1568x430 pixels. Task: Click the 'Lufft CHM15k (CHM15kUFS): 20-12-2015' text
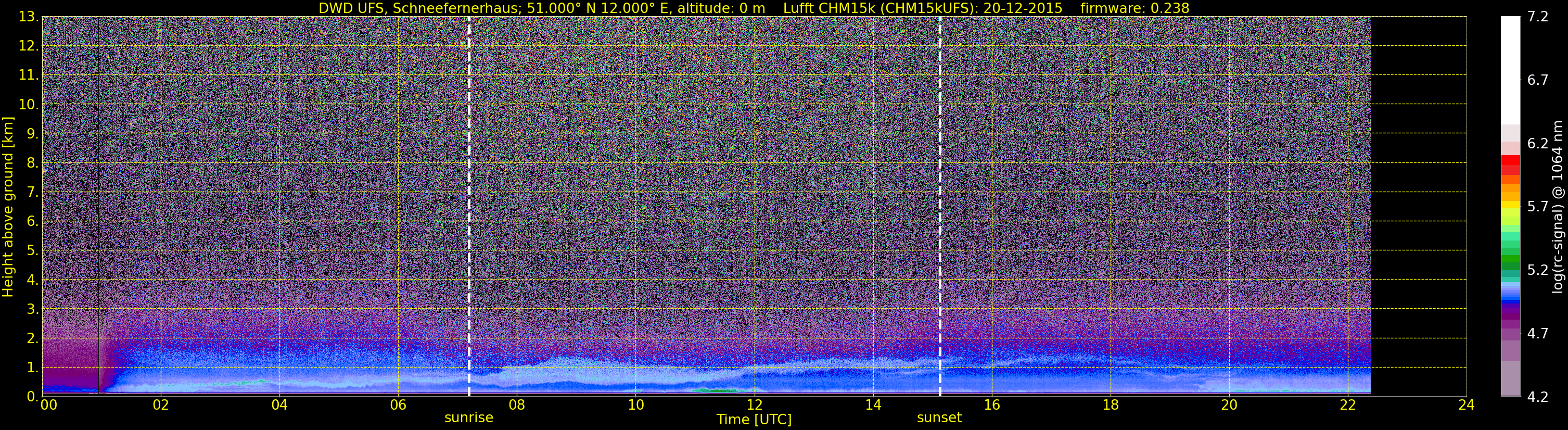(x=923, y=8)
